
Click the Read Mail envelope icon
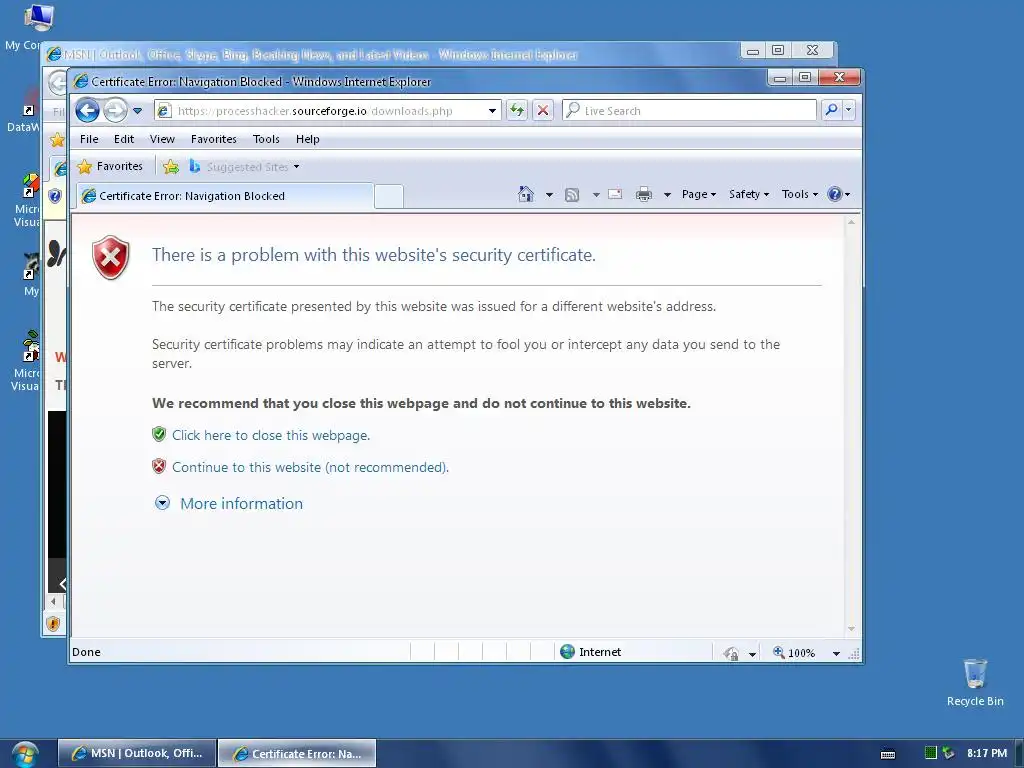(615, 194)
